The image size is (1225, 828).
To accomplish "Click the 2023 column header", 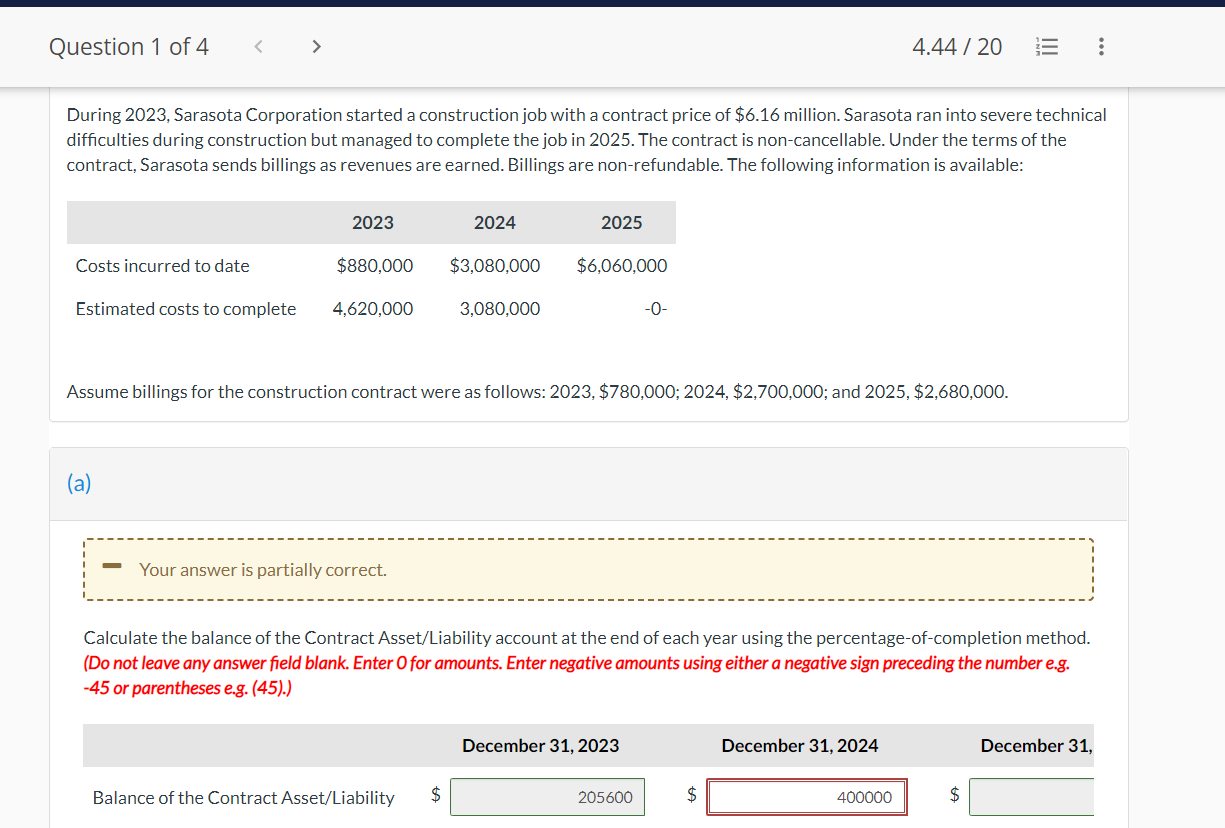I will pos(373,223).
